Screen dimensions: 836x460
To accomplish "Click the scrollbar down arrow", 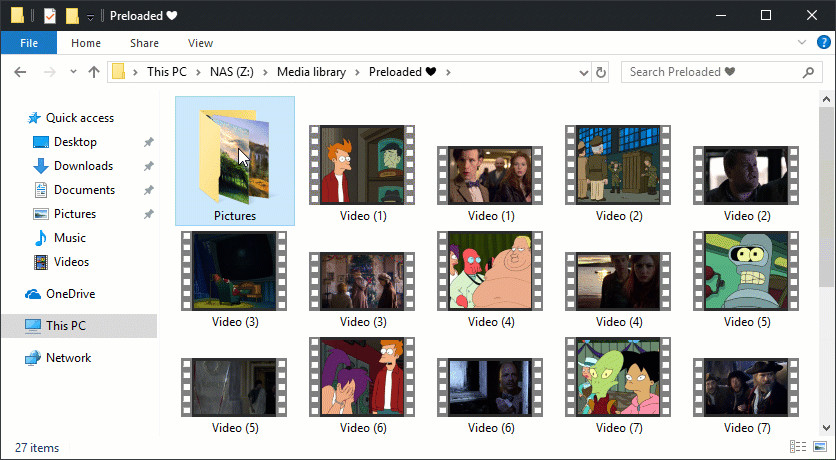I will coord(826,427).
